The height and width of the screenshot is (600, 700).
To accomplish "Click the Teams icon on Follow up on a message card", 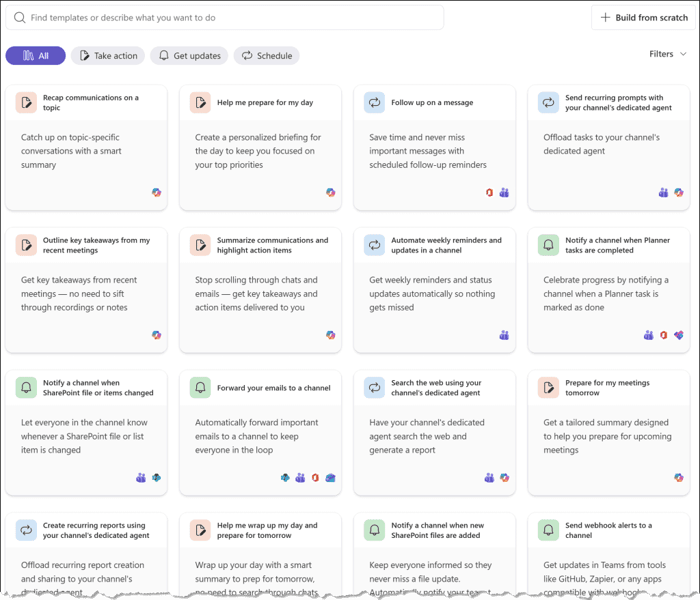I will (x=504, y=192).
